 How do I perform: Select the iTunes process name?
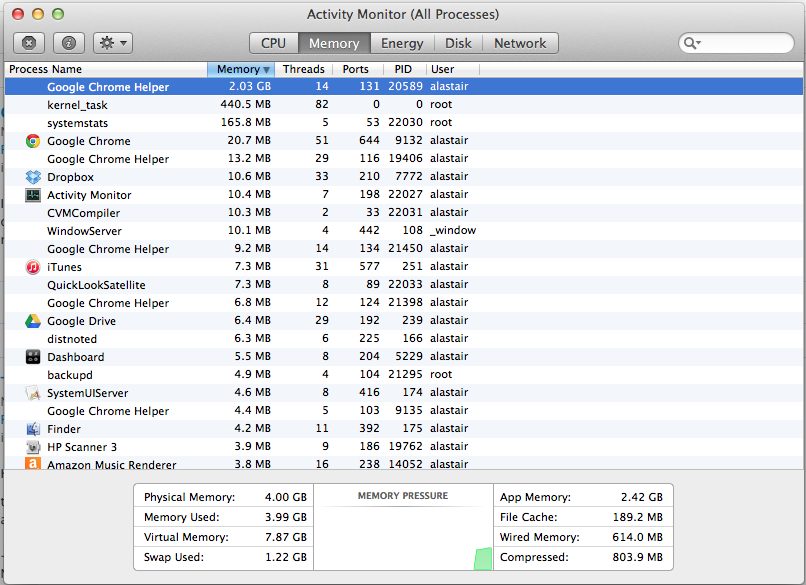(x=64, y=267)
